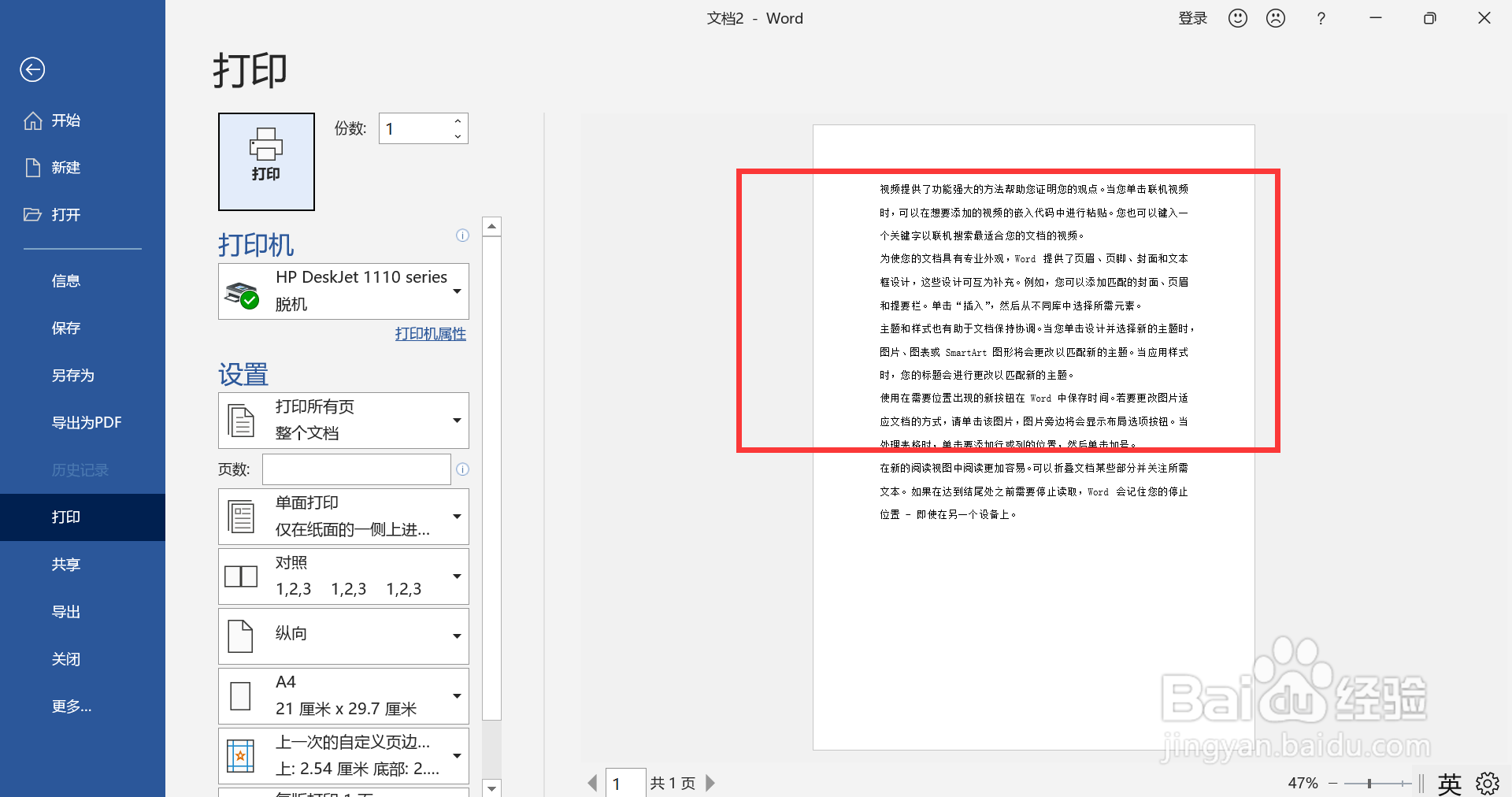Click the folder icon beside 打开
Image resolution: width=1512 pixels, height=797 pixels.
33,214
